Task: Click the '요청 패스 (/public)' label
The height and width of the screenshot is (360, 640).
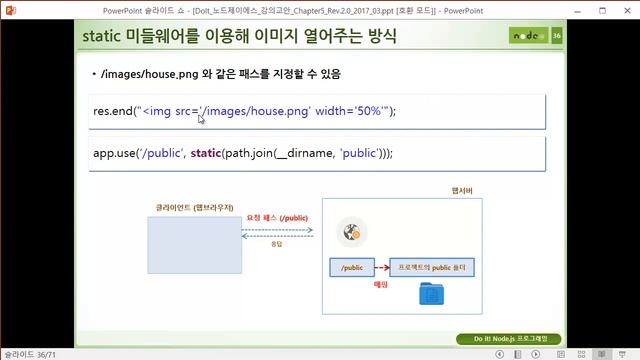Action: click(277, 218)
